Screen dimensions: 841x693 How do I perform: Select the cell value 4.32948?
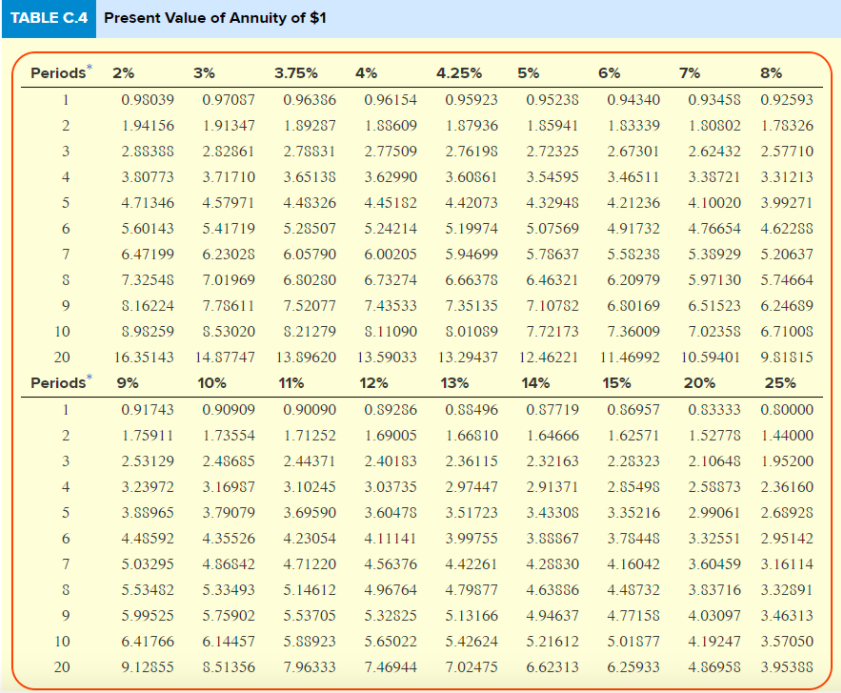[552, 203]
